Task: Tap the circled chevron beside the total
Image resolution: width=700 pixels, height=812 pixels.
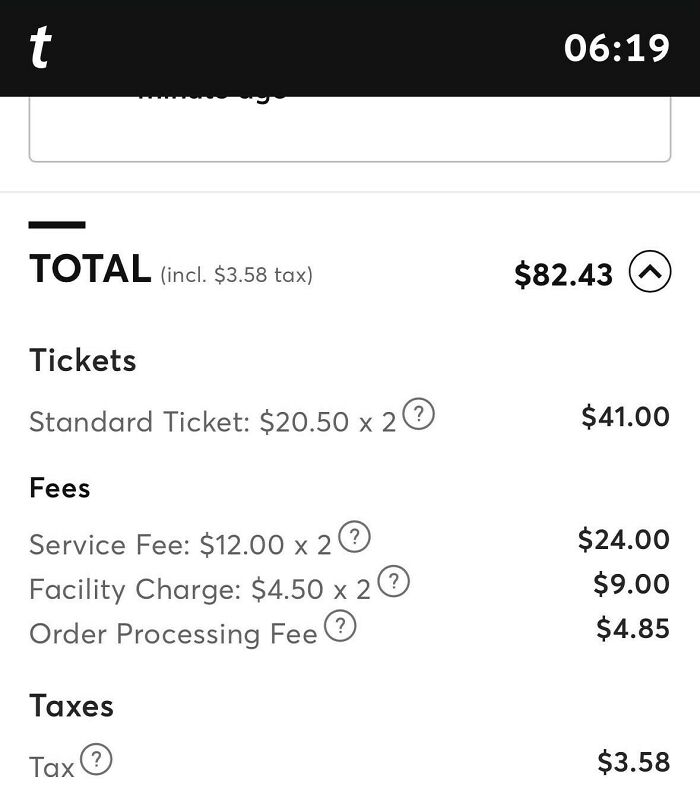Action: point(650,273)
